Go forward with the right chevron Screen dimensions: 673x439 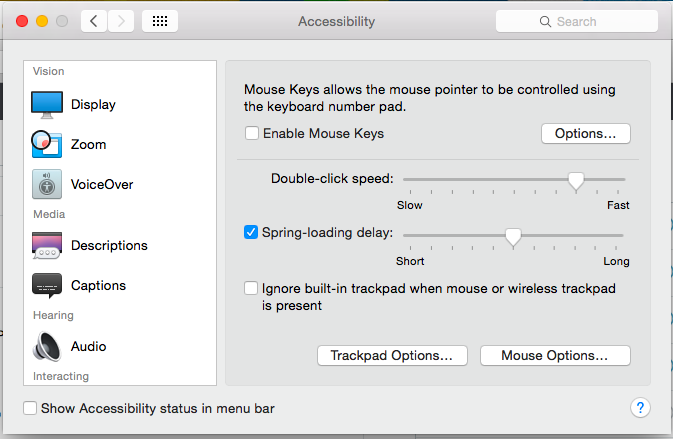(122, 21)
